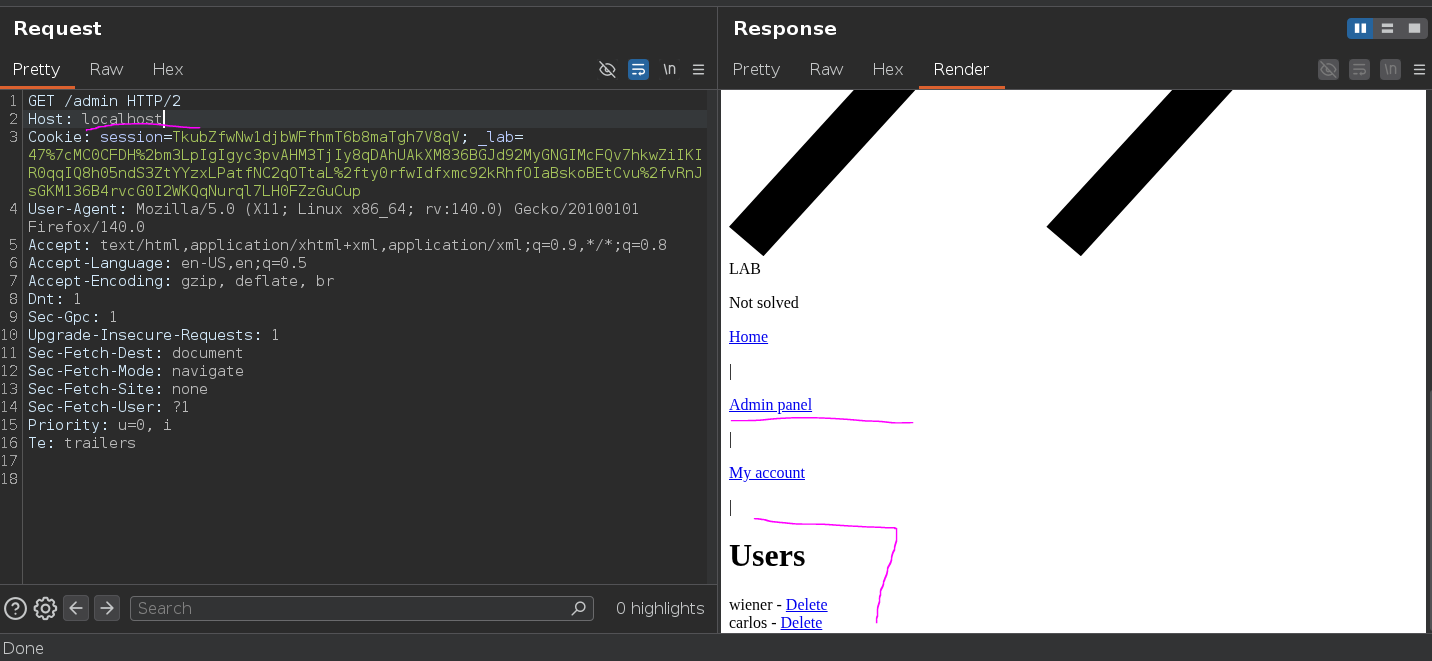This screenshot has height=661, width=1432.
Task: Select top-bottom split layout icon
Action: 1387,28
